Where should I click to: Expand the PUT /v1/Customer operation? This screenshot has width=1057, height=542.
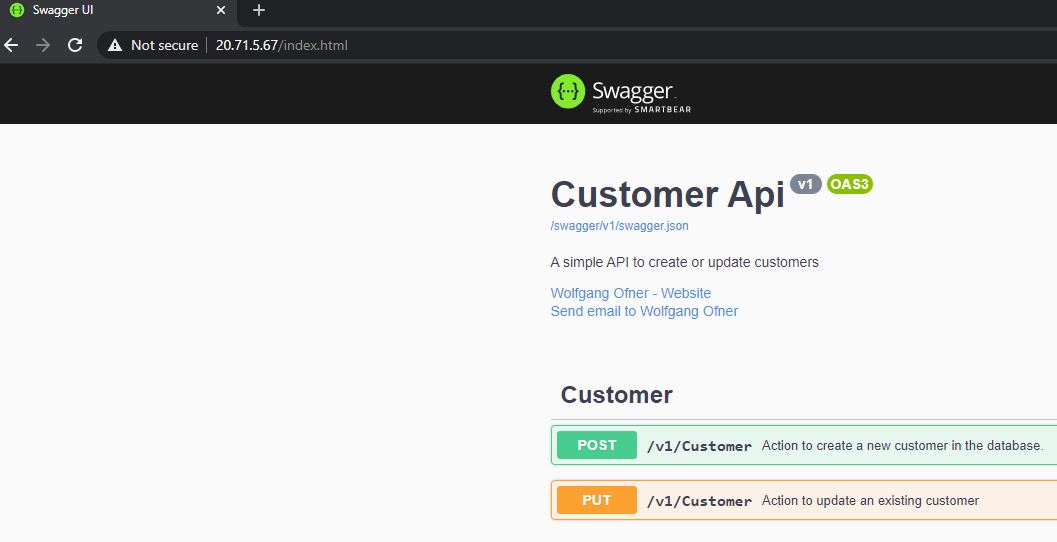(804, 501)
